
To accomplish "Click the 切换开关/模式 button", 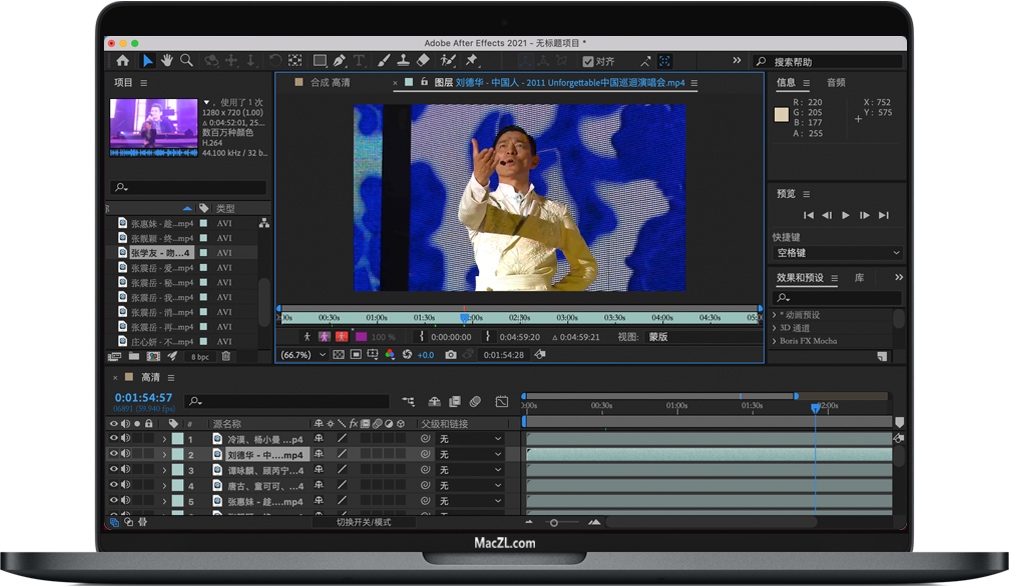I will point(363,522).
